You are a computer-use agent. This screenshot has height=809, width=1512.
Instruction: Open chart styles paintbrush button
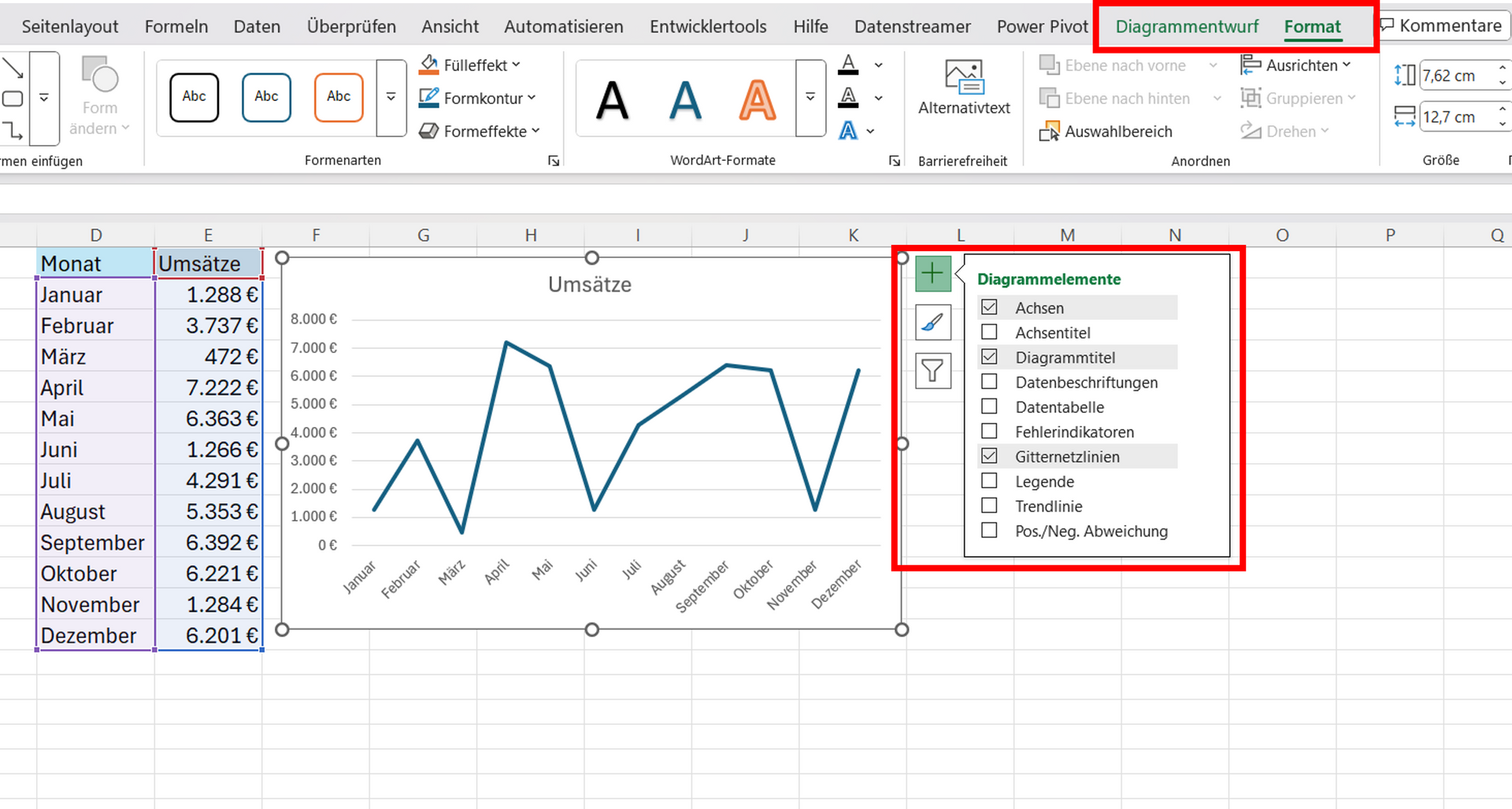tap(932, 322)
